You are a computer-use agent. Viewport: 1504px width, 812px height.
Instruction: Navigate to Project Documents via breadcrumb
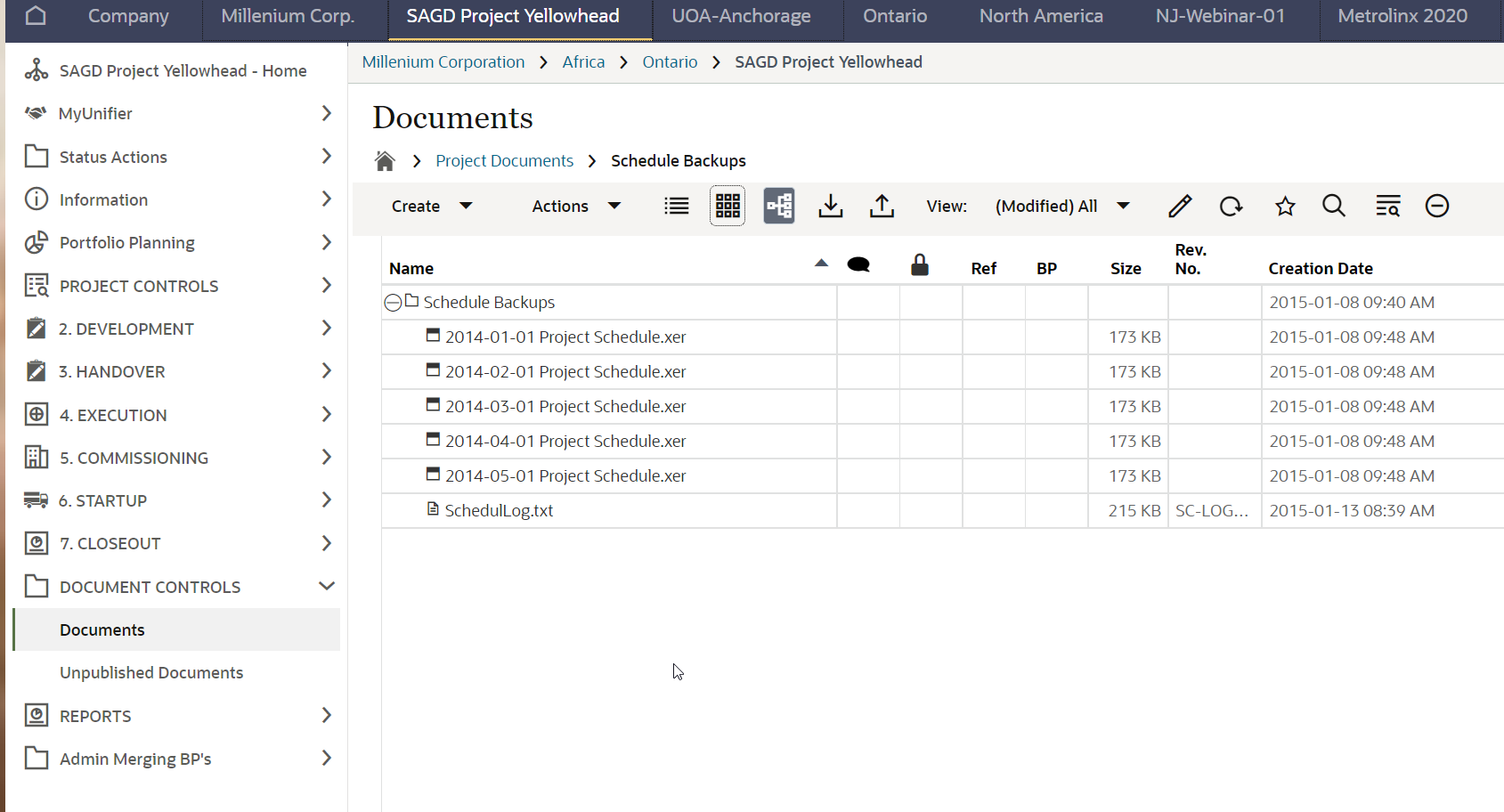pos(504,160)
